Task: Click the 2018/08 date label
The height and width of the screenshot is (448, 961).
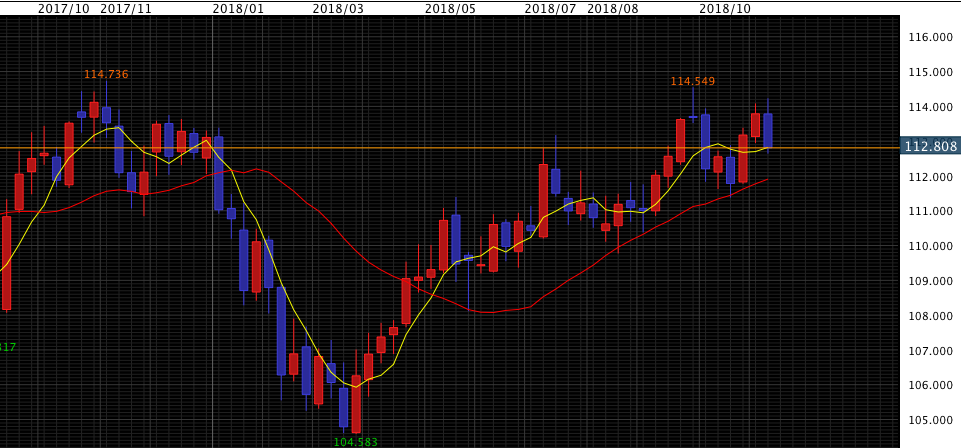Action: [613, 9]
